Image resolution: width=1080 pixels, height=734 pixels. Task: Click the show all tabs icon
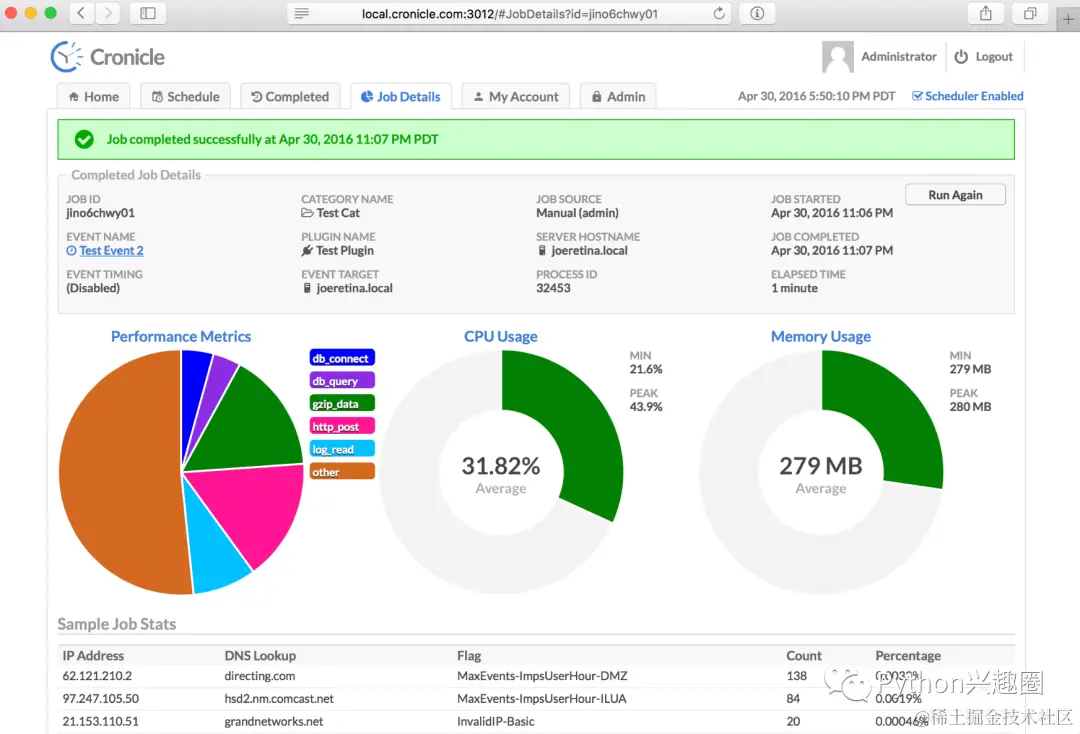pos(1030,13)
